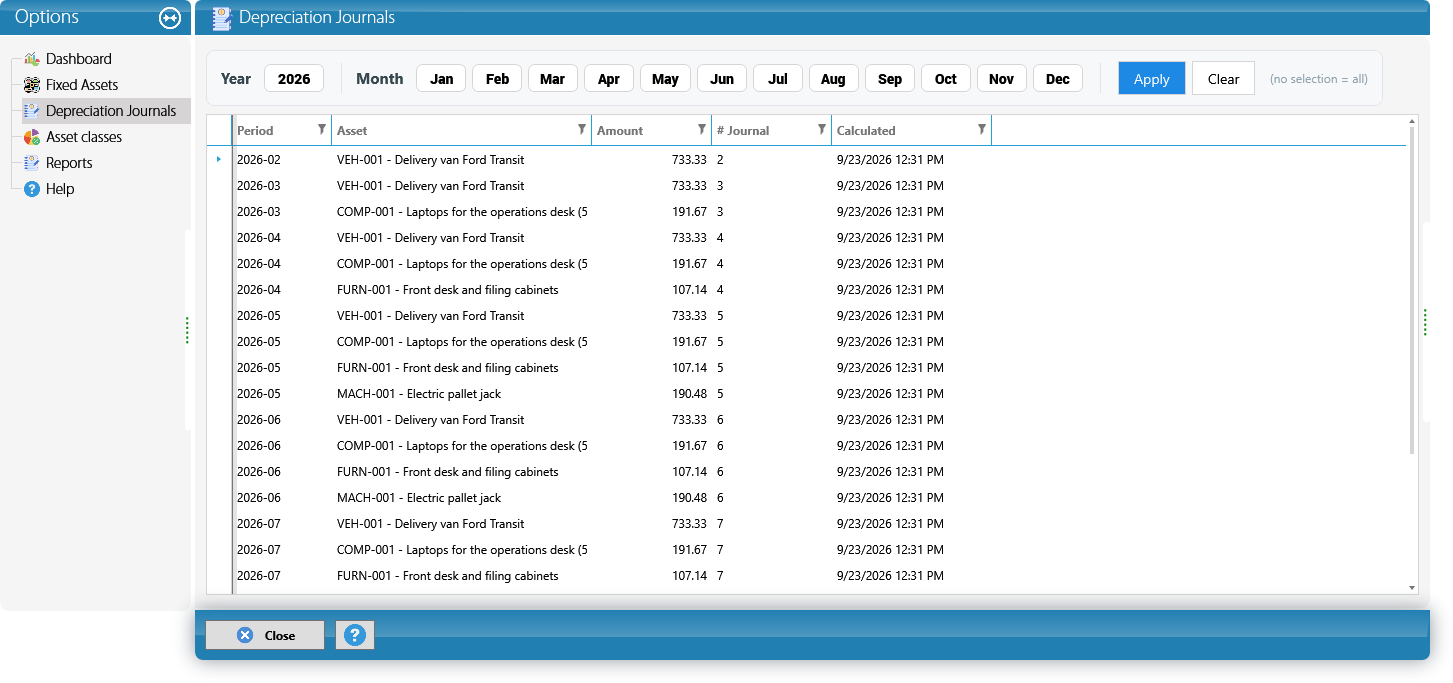Toggle the Jul month filter
The width and height of the screenshot is (1453, 683).
pos(778,79)
